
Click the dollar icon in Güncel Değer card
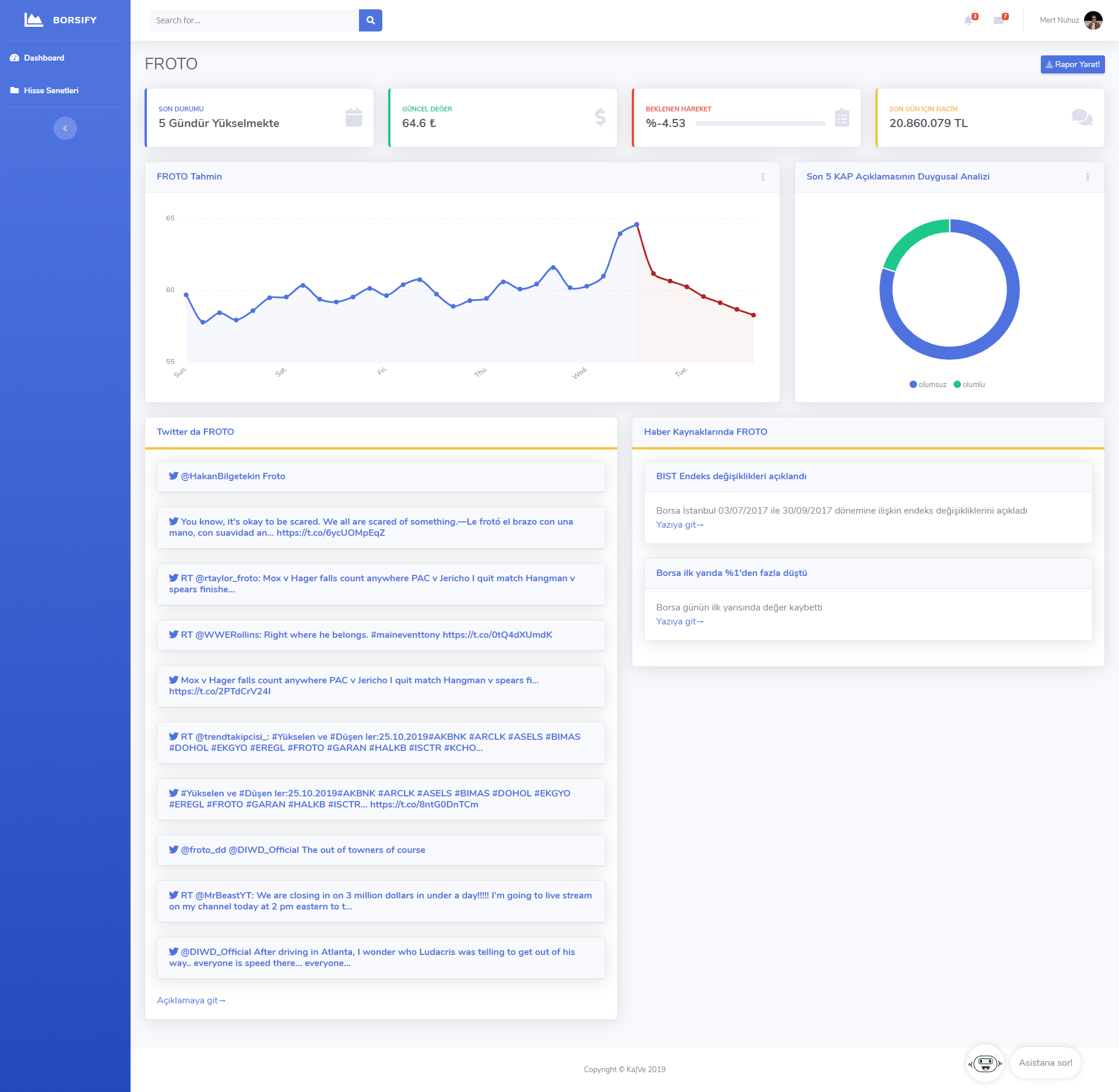600,117
